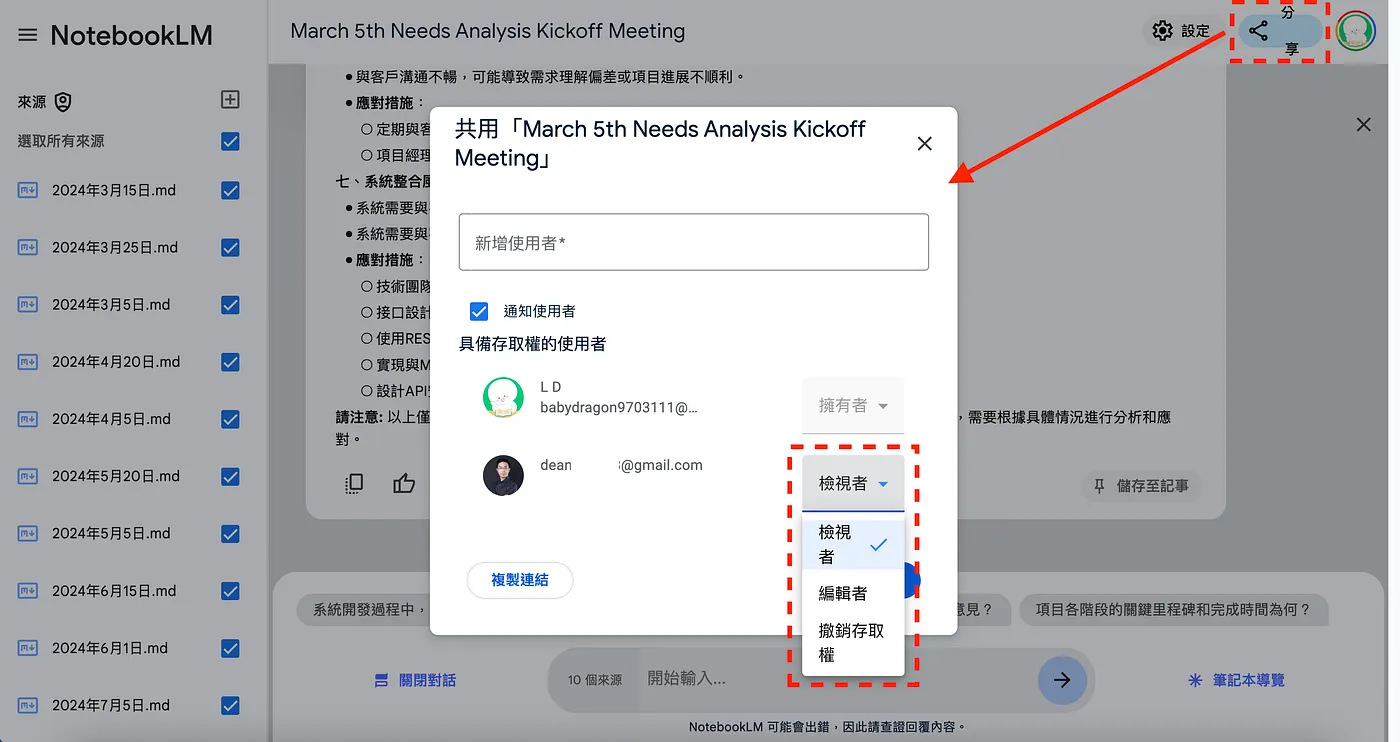Screen dimensions: 1400x742
Task: Click the markdown icon for 2024年4月20日.md
Action: point(28,362)
